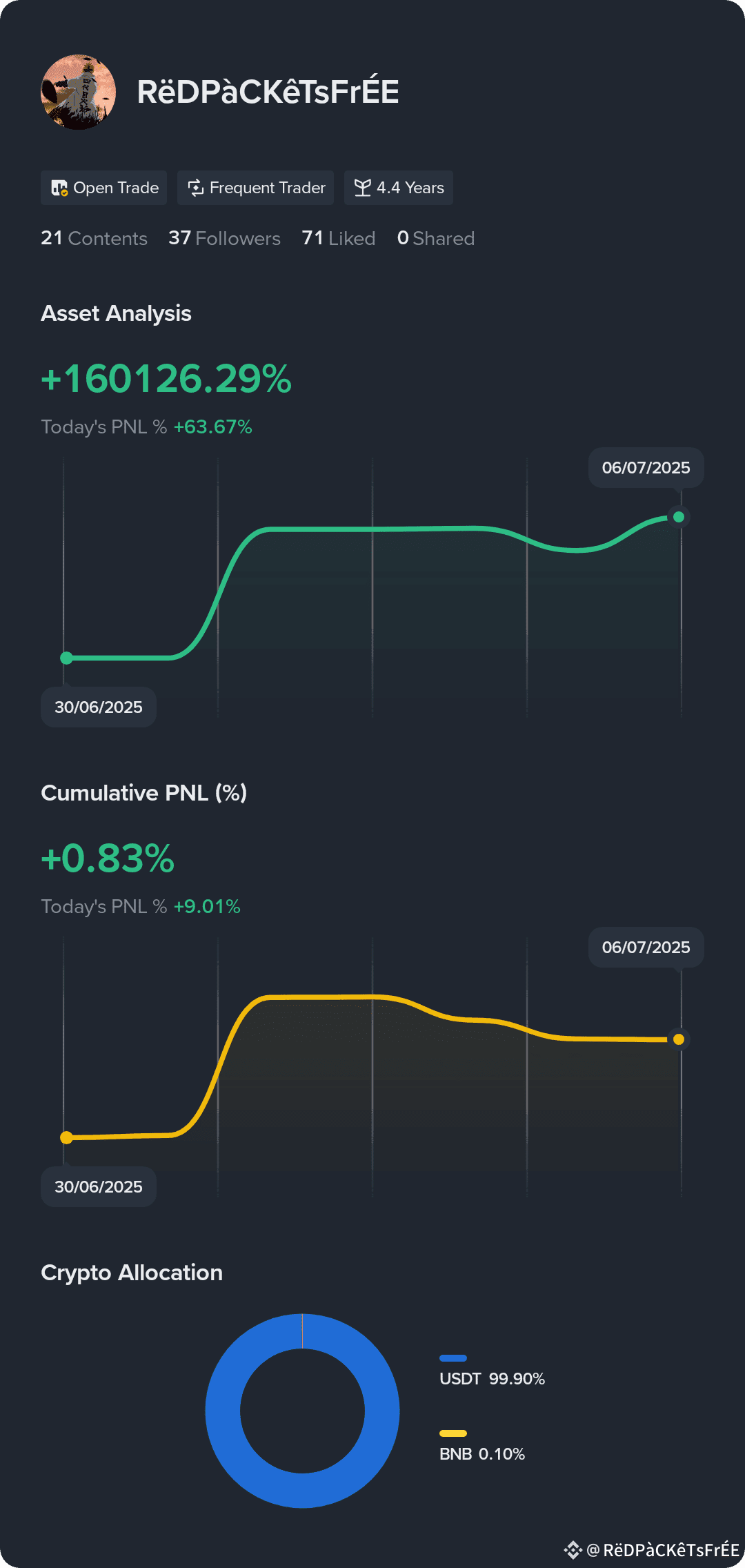
Task: Click the Frequent Trader swap icon
Action: coord(196,188)
